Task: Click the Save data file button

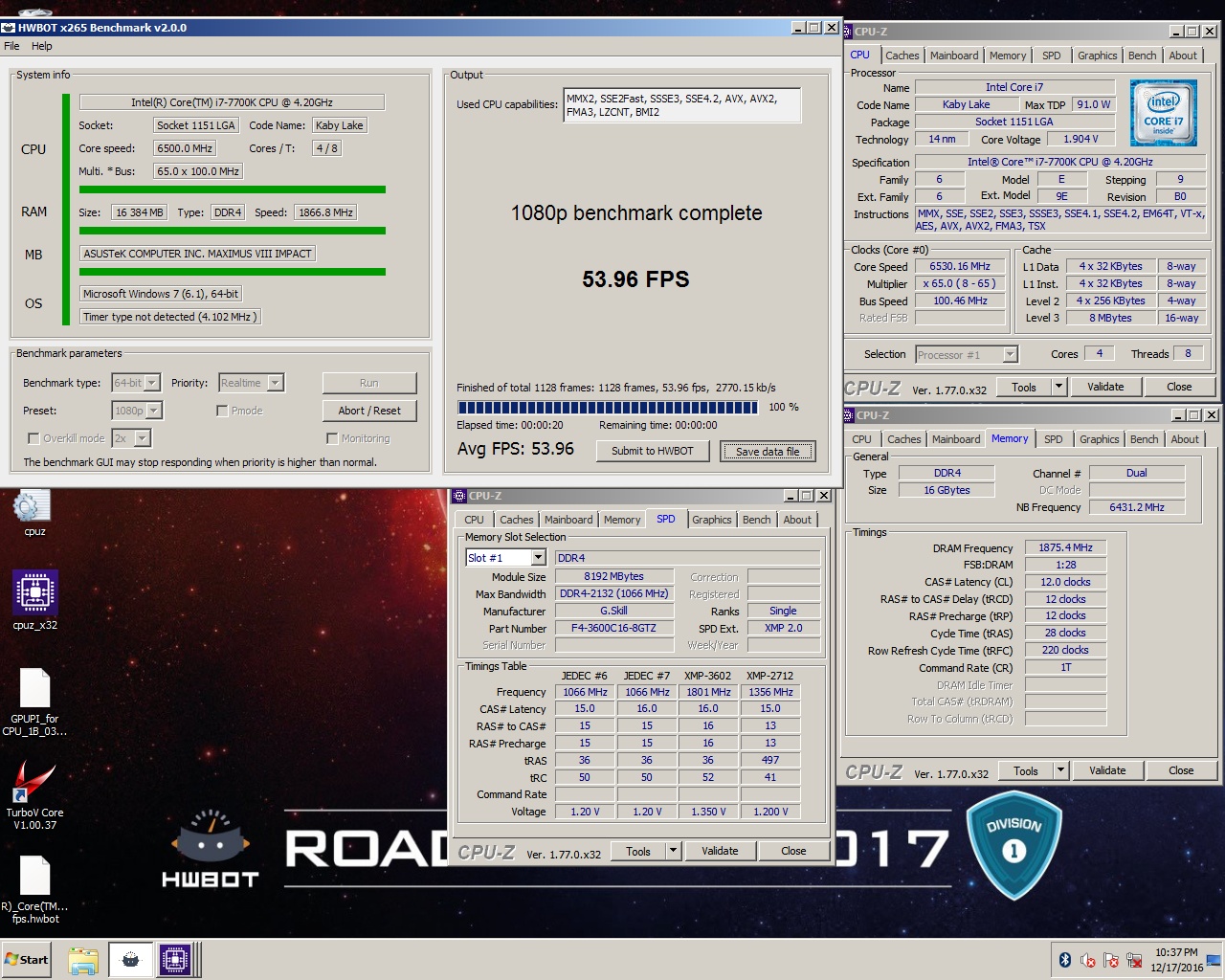Action: point(768,451)
